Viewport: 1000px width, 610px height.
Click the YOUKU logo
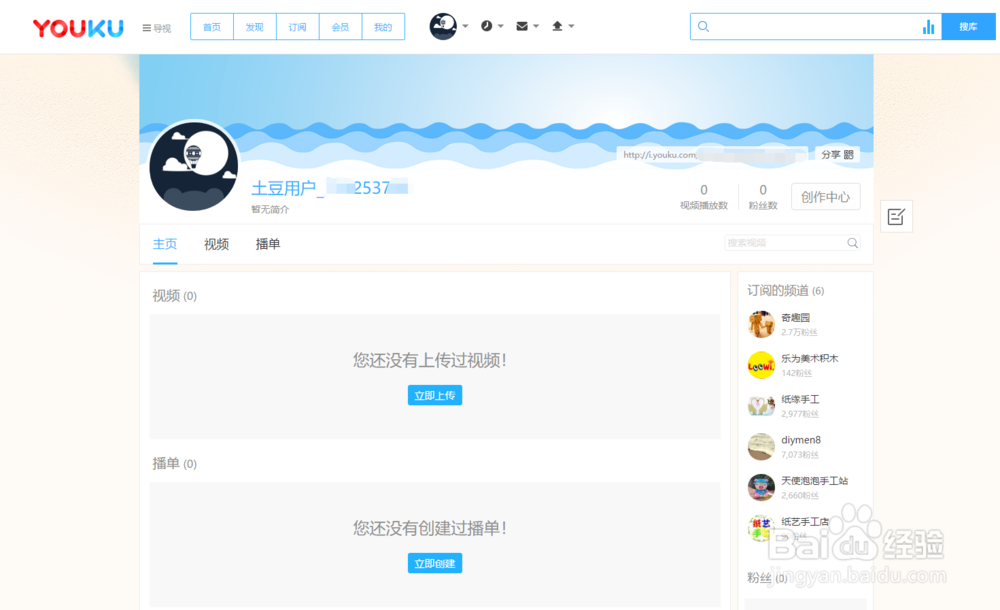pyautogui.click(x=78, y=27)
